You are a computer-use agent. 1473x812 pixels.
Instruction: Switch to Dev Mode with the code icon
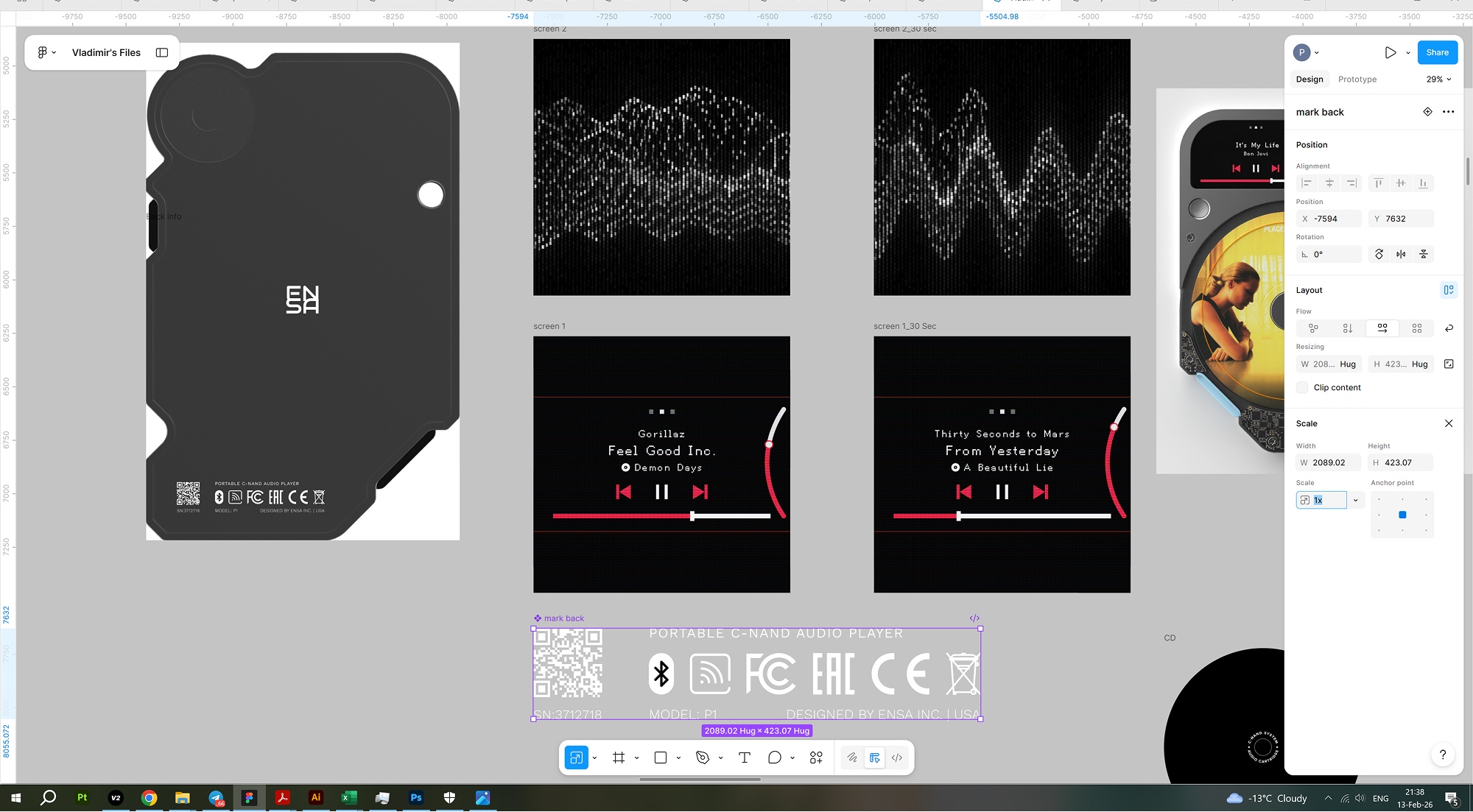[897, 758]
